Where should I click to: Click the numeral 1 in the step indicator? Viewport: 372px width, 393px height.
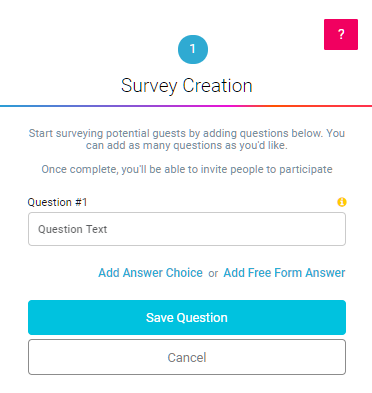193,49
